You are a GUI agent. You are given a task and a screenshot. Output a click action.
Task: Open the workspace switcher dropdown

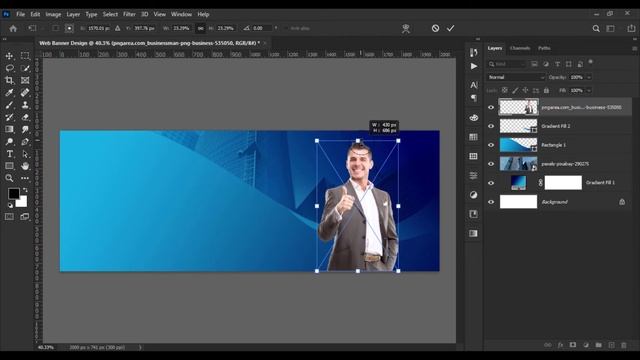[x=611, y=28]
